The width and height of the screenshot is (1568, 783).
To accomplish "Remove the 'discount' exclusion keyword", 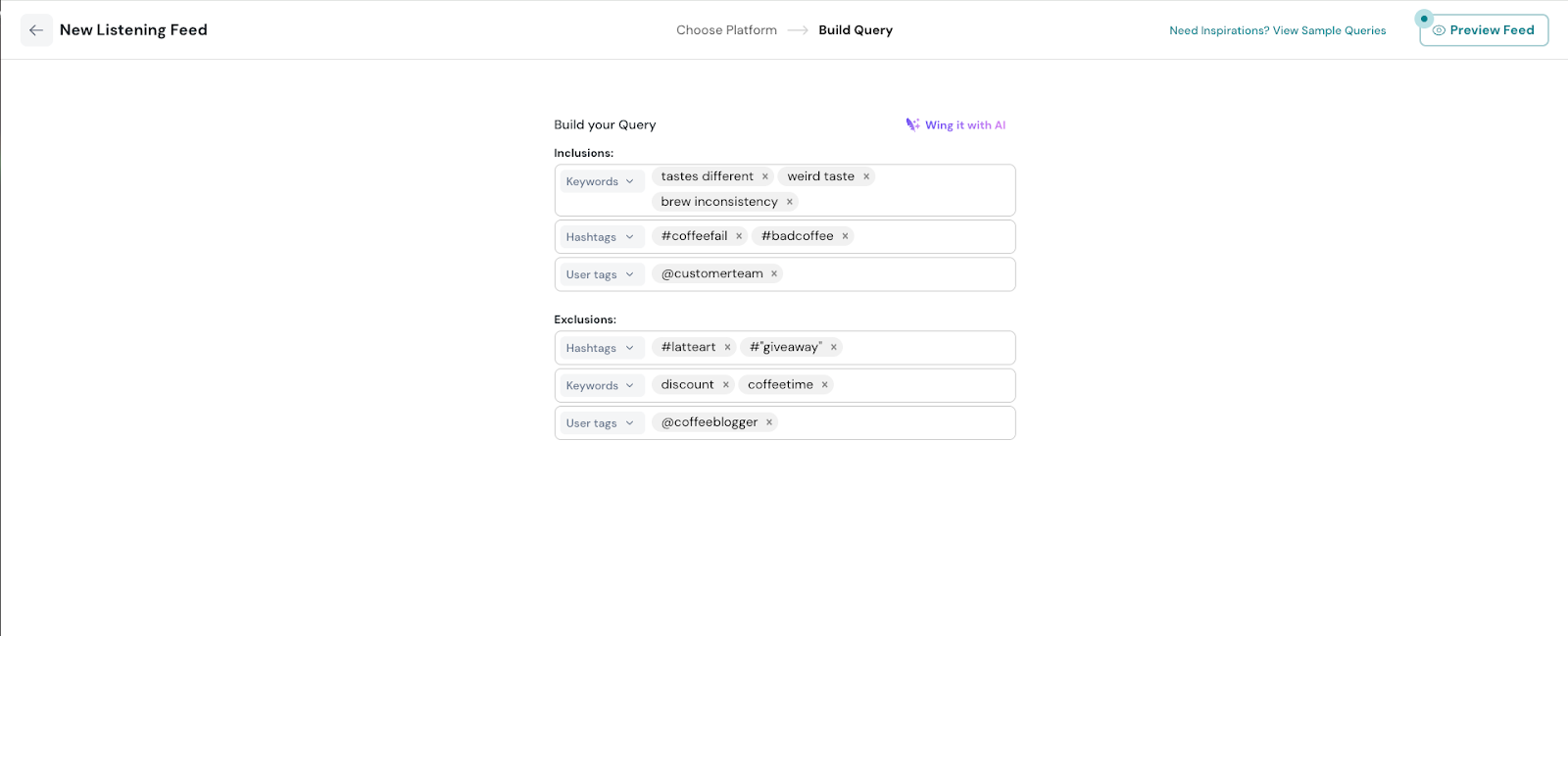I will (725, 385).
